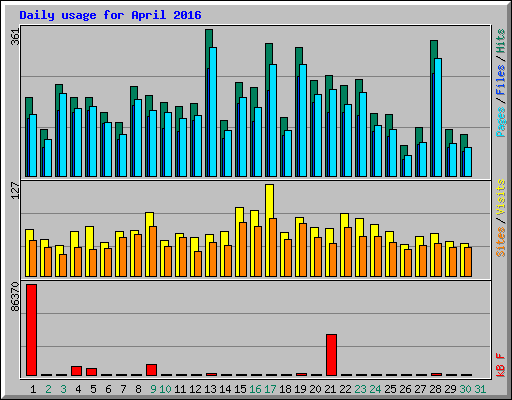Select day 1 on the x-axis

(x=33, y=389)
